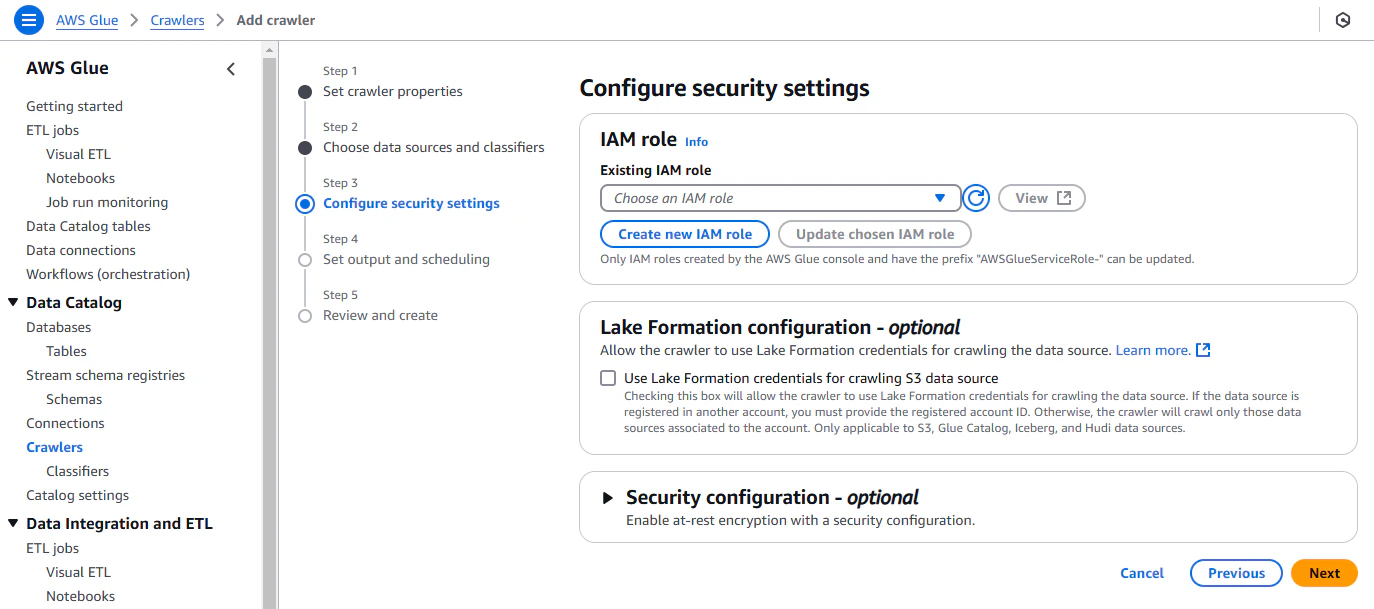Open Data connections
1374x609 pixels.
pos(81,250)
